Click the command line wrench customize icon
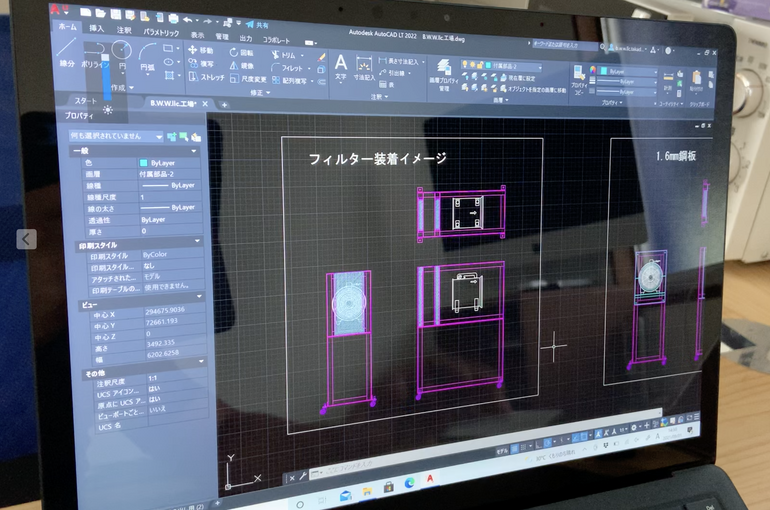Image resolution: width=770 pixels, height=510 pixels. [303, 476]
